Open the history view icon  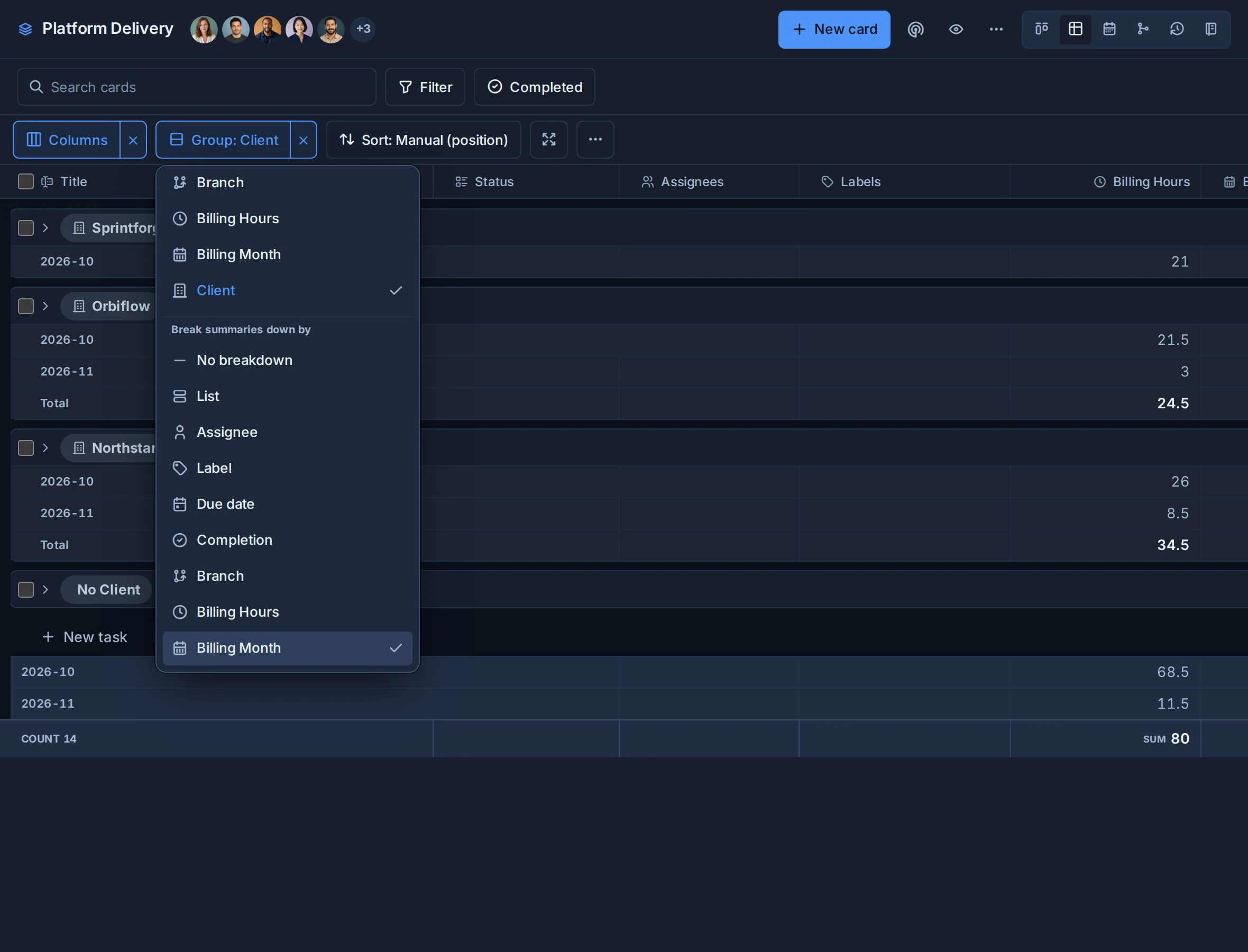tap(1177, 29)
